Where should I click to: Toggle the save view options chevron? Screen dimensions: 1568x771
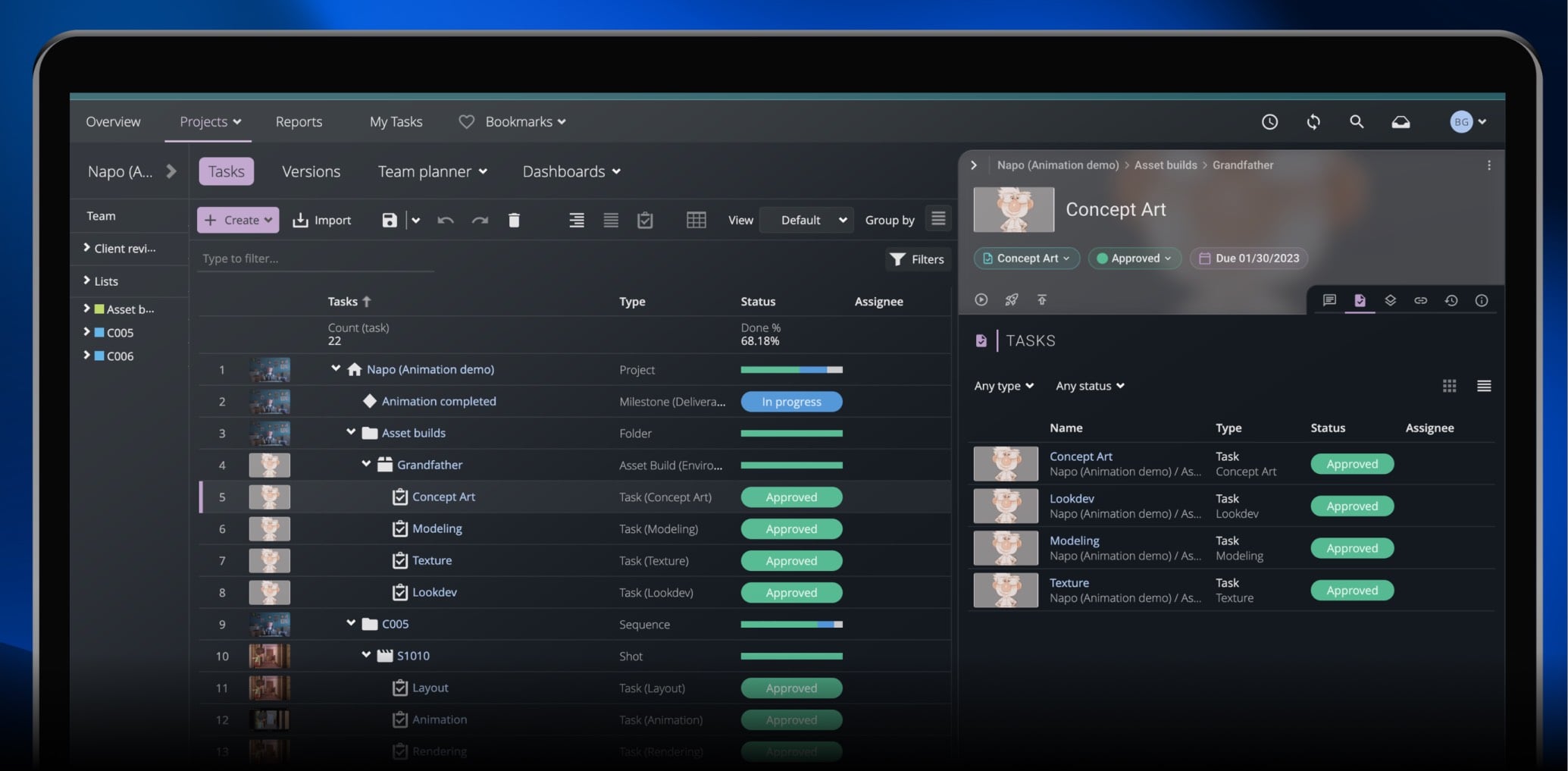[x=415, y=220]
